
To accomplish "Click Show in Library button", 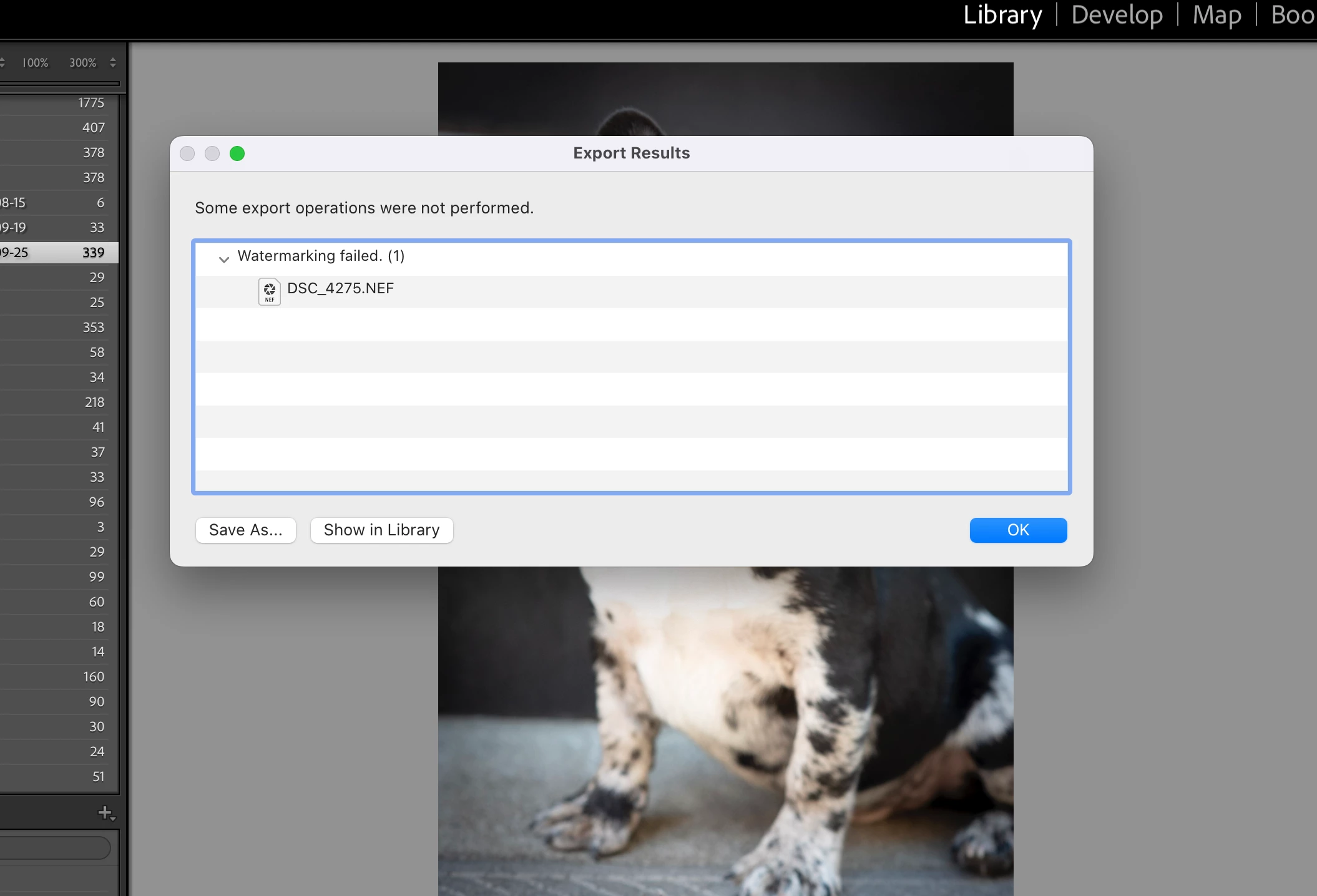I will click(381, 530).
